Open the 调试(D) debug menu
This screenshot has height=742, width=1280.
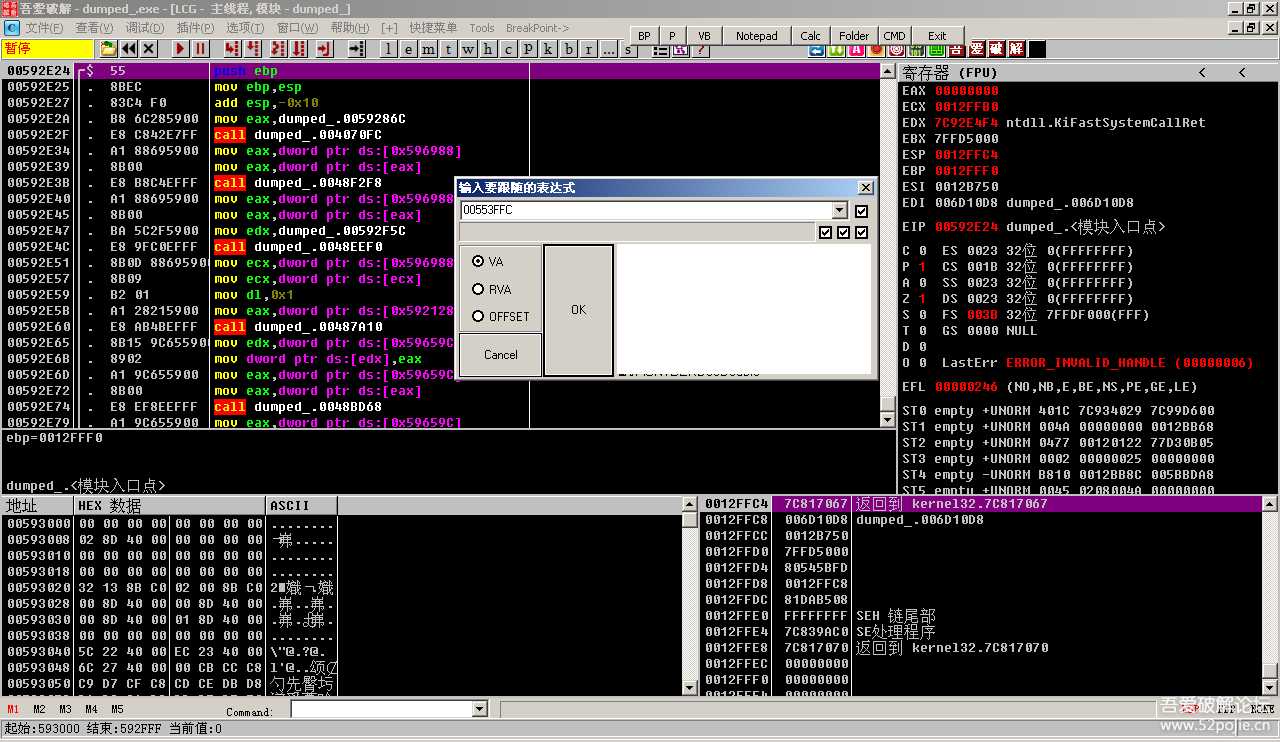[145, 28]
